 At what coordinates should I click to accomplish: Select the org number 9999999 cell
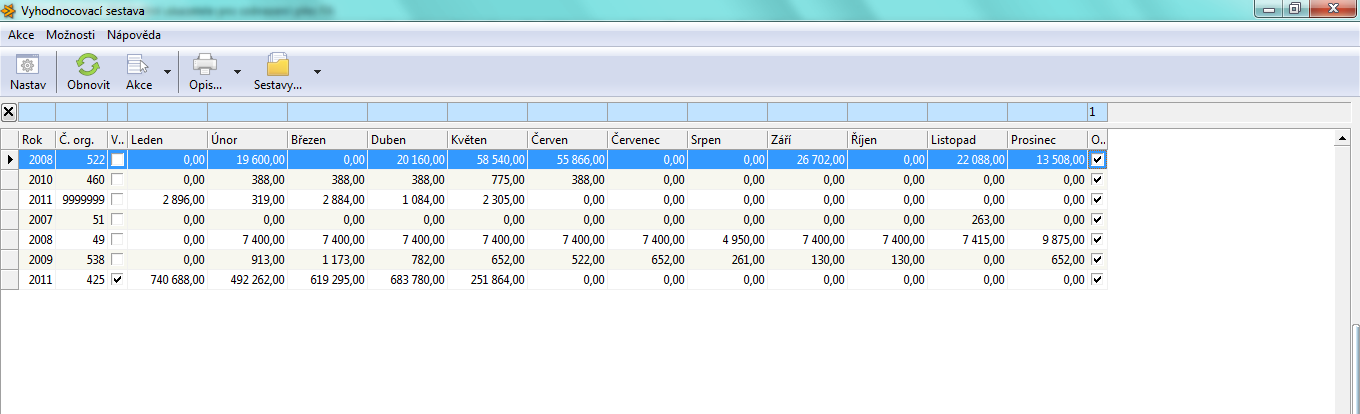pyautogui.click(x=81, y=200)
